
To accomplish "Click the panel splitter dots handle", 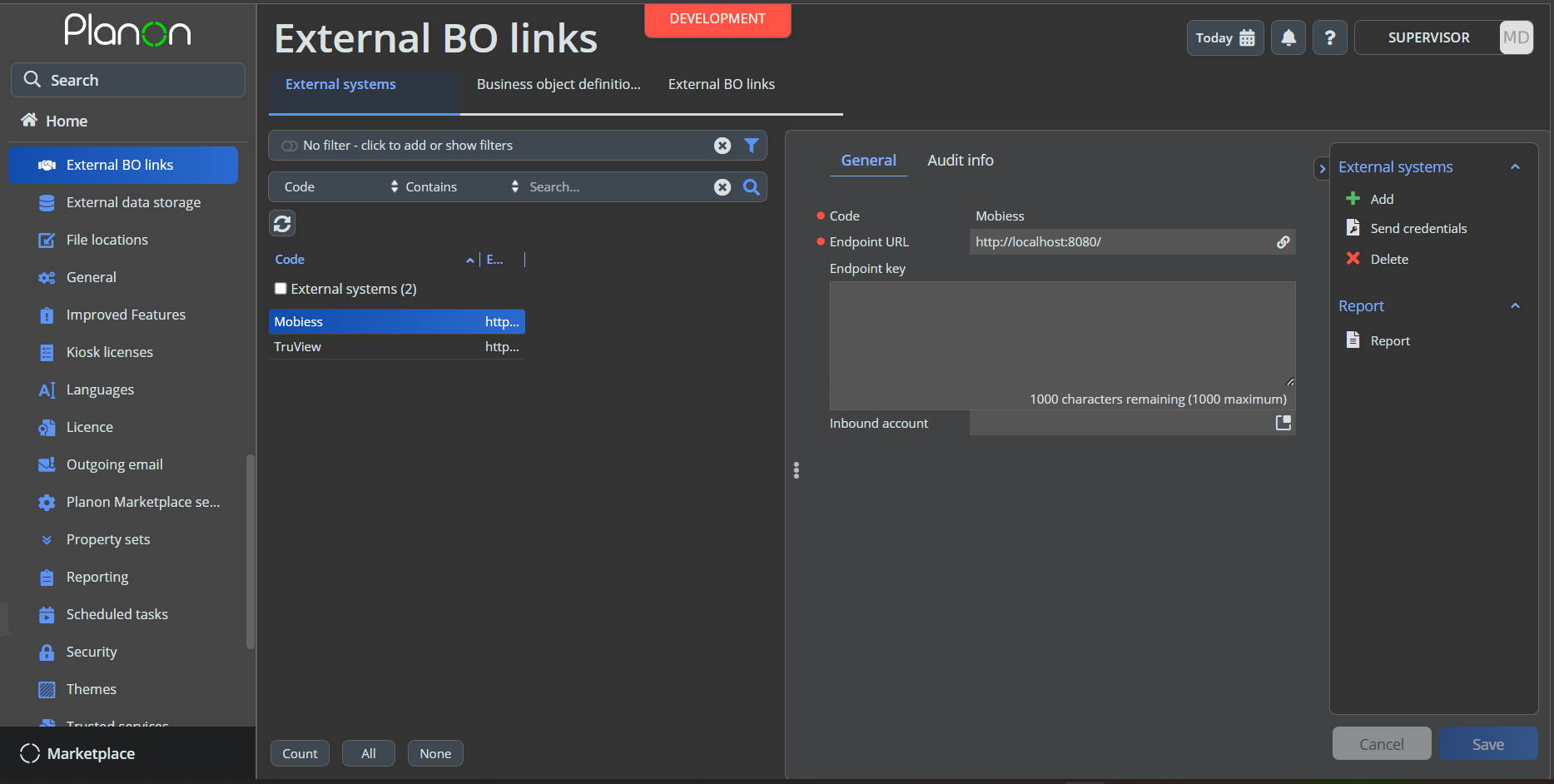I will (797, 470).
